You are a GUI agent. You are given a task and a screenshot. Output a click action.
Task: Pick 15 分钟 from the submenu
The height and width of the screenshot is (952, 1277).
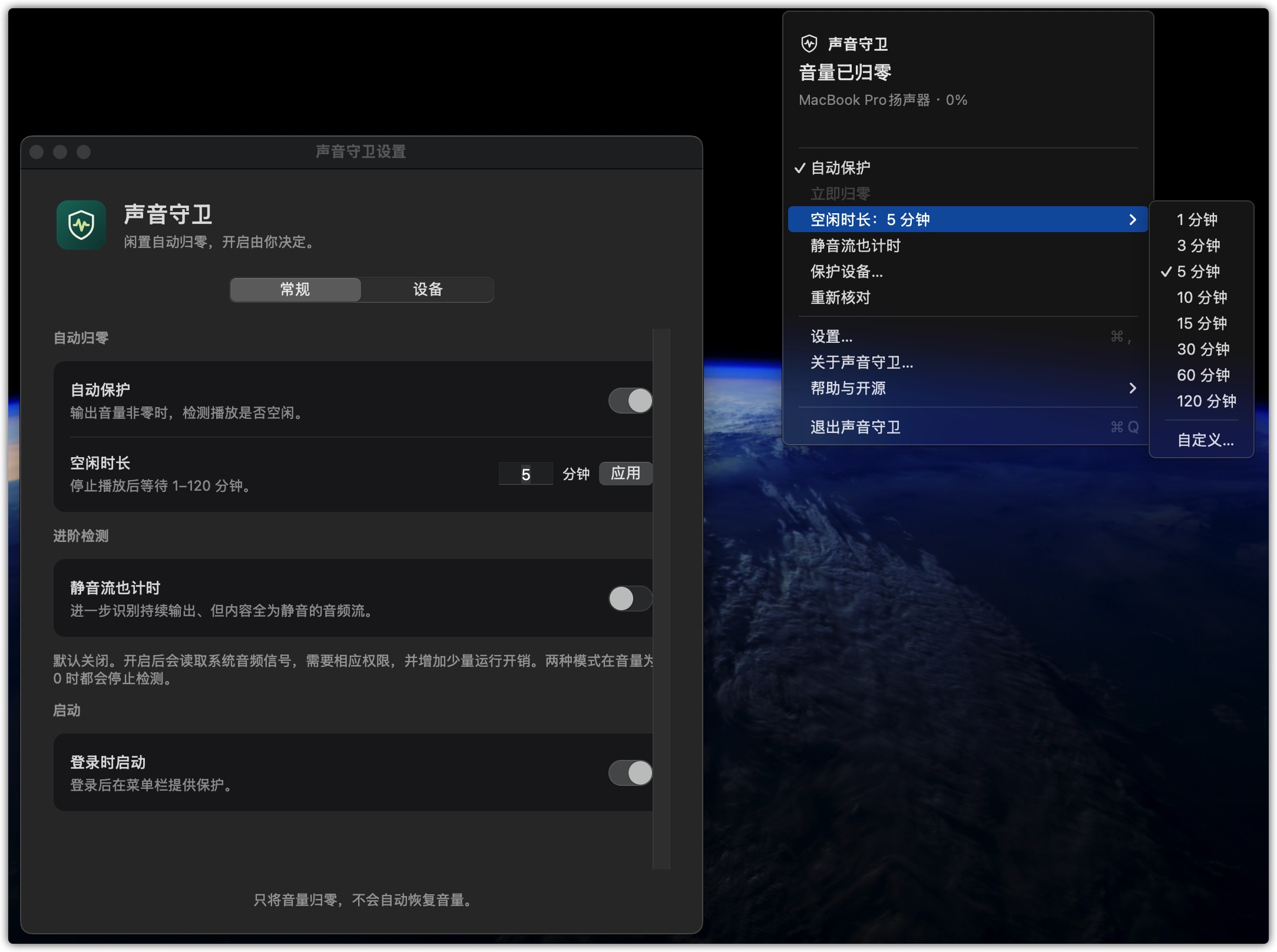[1200, 323]
